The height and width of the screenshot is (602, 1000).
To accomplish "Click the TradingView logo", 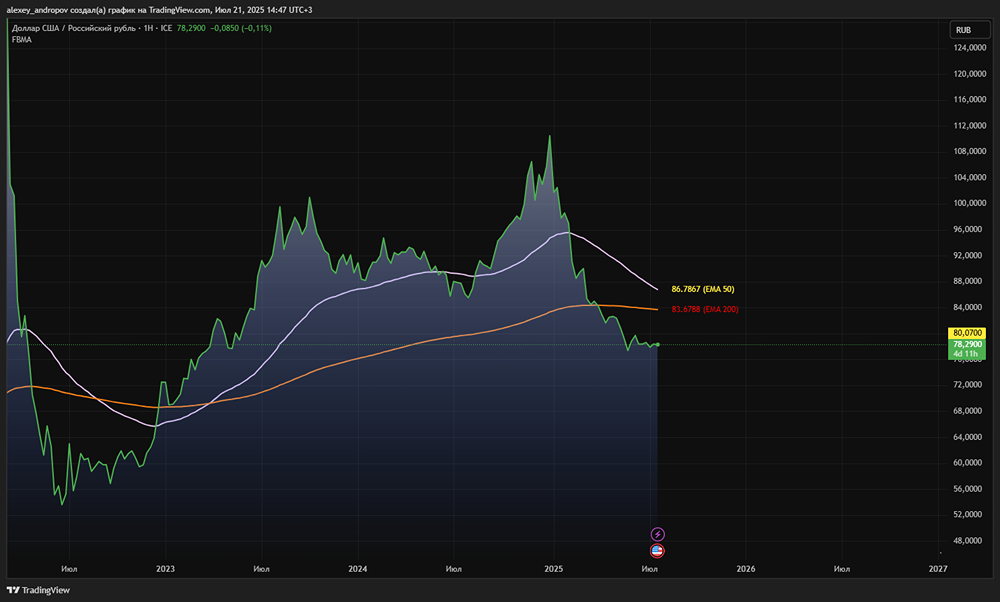I will (38, 591).
